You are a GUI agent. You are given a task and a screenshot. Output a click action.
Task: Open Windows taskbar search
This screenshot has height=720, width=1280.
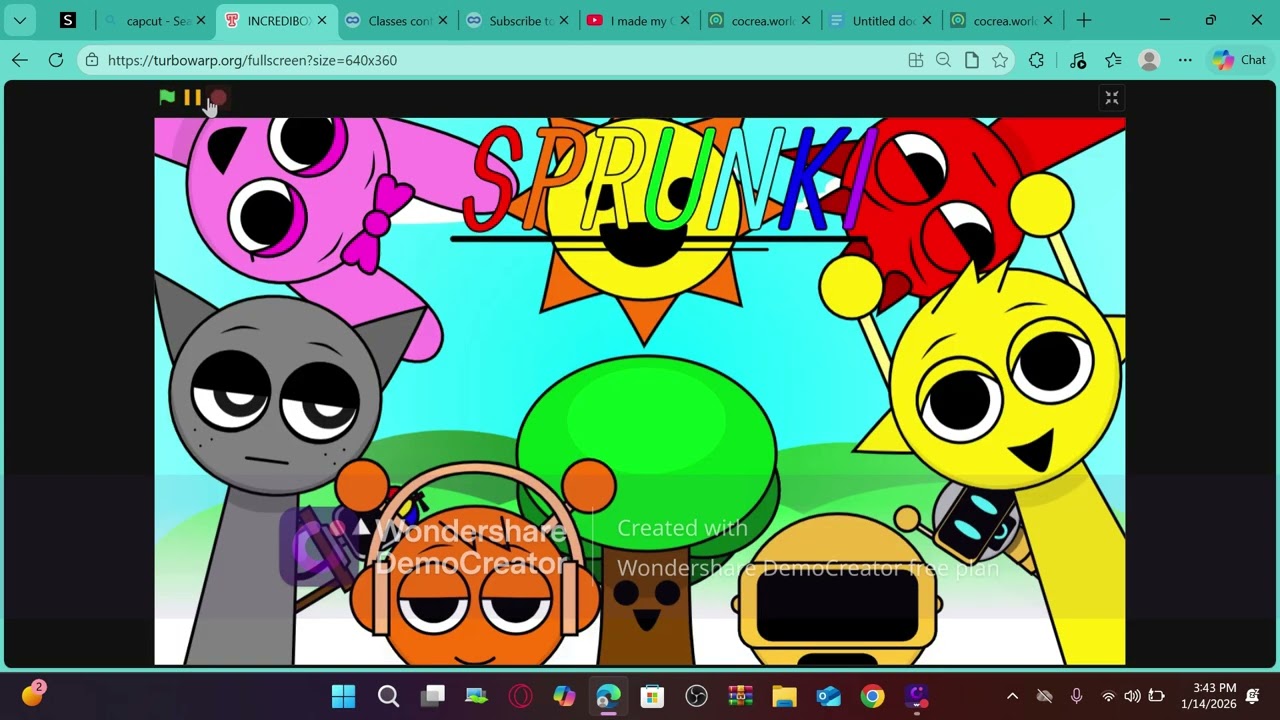(x=388, y=696)
